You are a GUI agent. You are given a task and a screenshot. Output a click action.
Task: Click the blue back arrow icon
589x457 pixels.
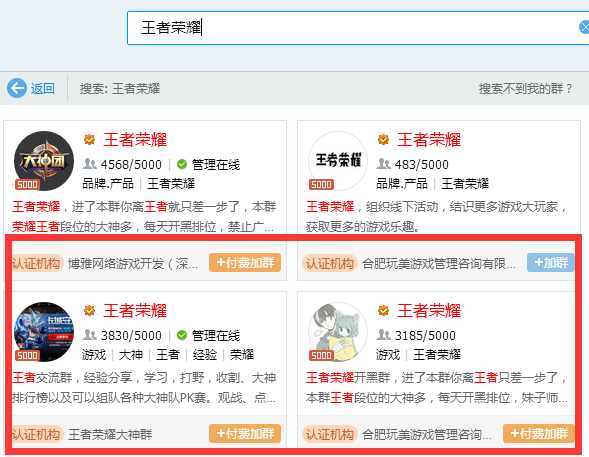[x=17, y=88]
